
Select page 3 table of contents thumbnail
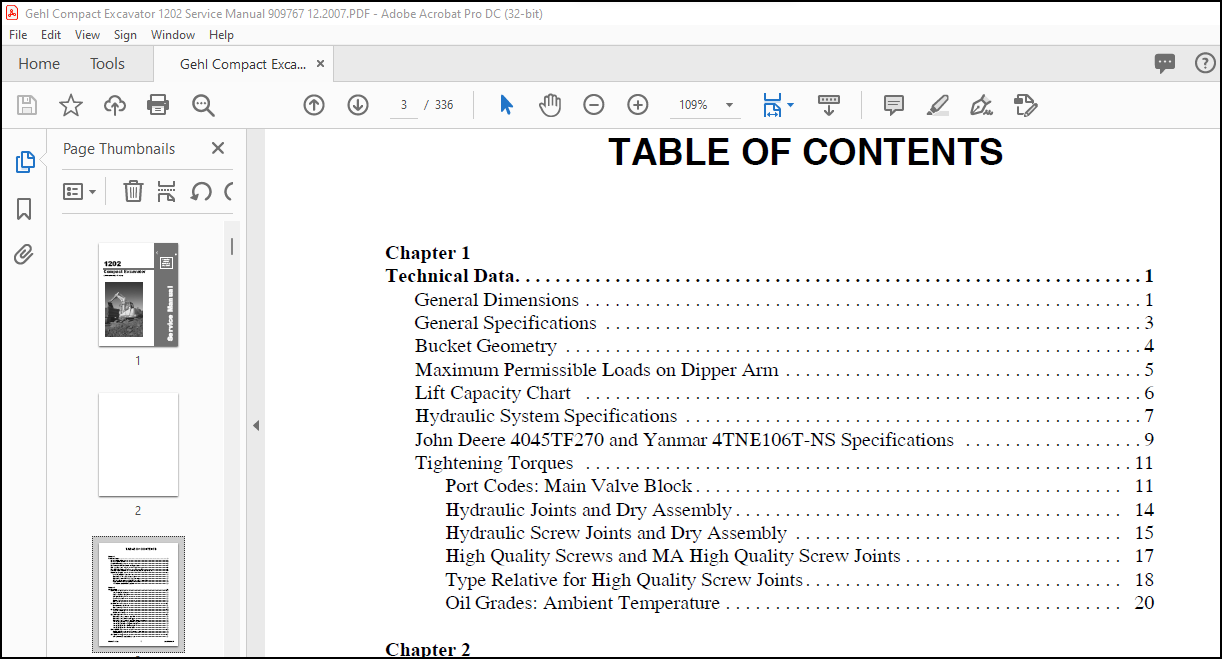pyautogui.click(x=138, y=595)
